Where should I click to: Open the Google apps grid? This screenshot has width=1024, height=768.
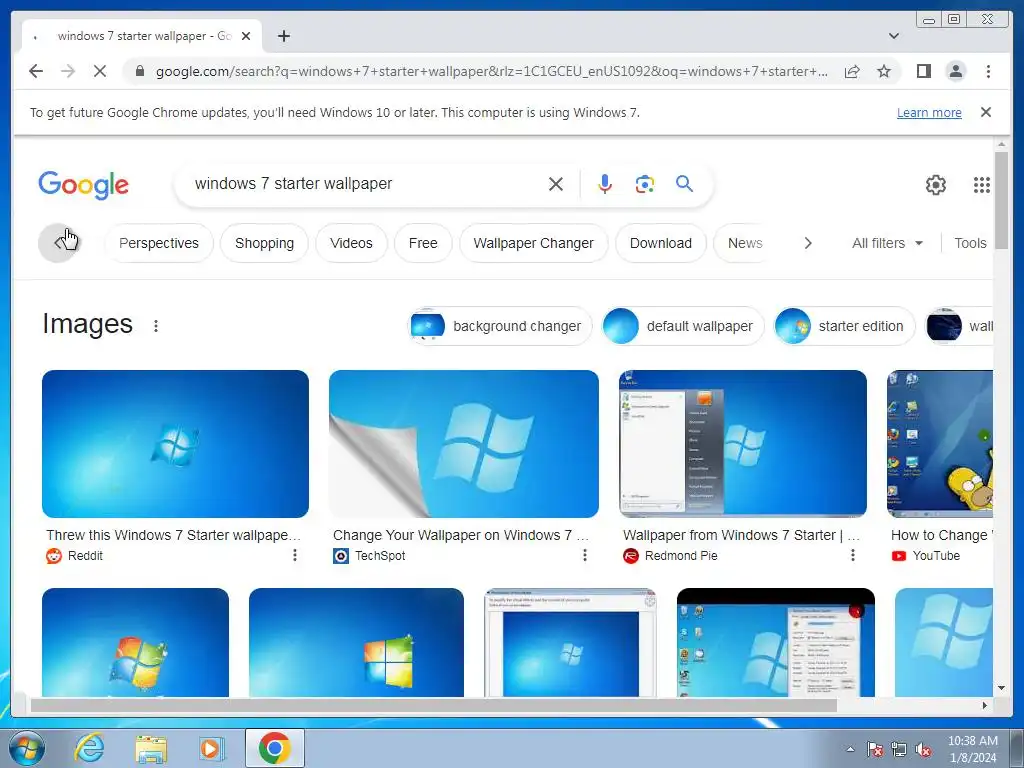[982, 185]
